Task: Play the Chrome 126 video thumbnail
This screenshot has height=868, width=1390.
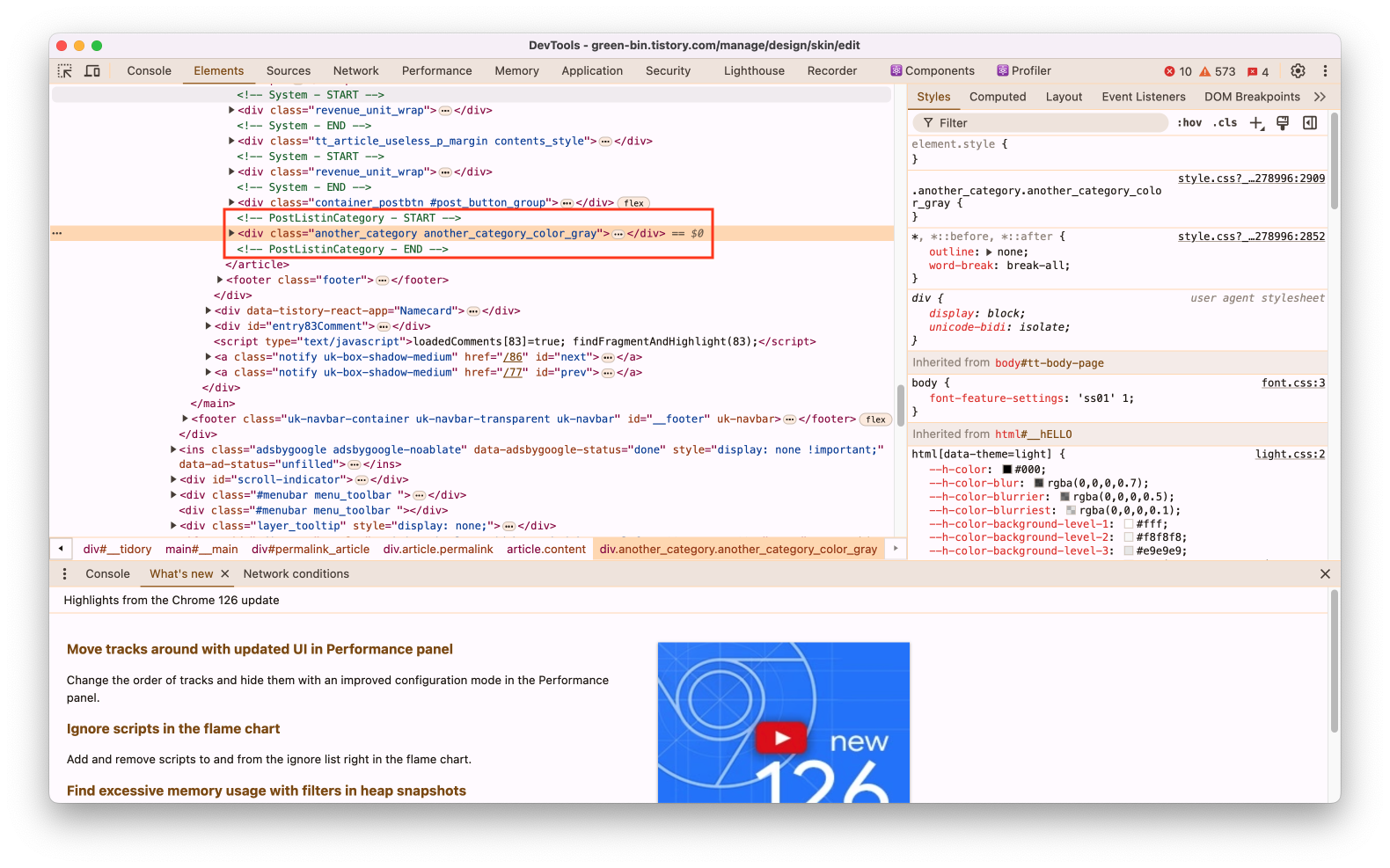Action: (782, 738)
